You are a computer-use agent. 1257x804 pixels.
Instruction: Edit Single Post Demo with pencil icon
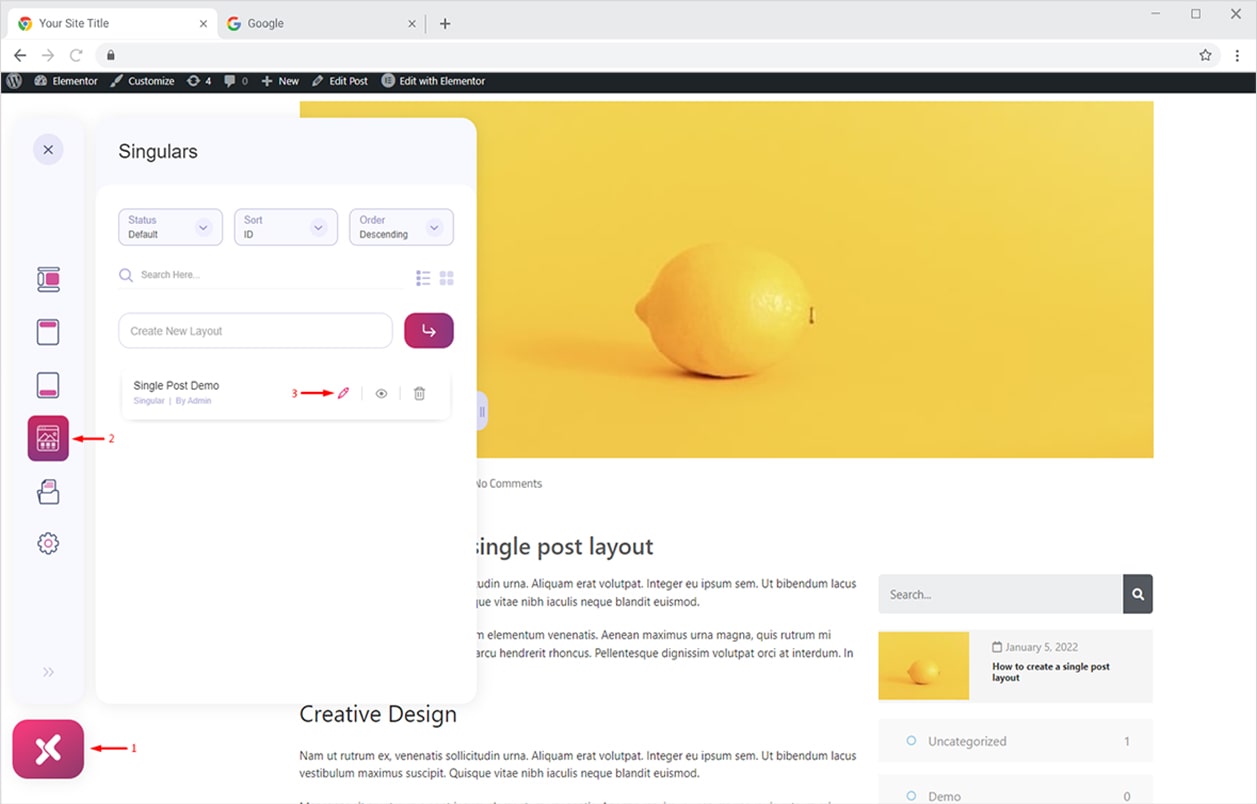pos(343,394)
